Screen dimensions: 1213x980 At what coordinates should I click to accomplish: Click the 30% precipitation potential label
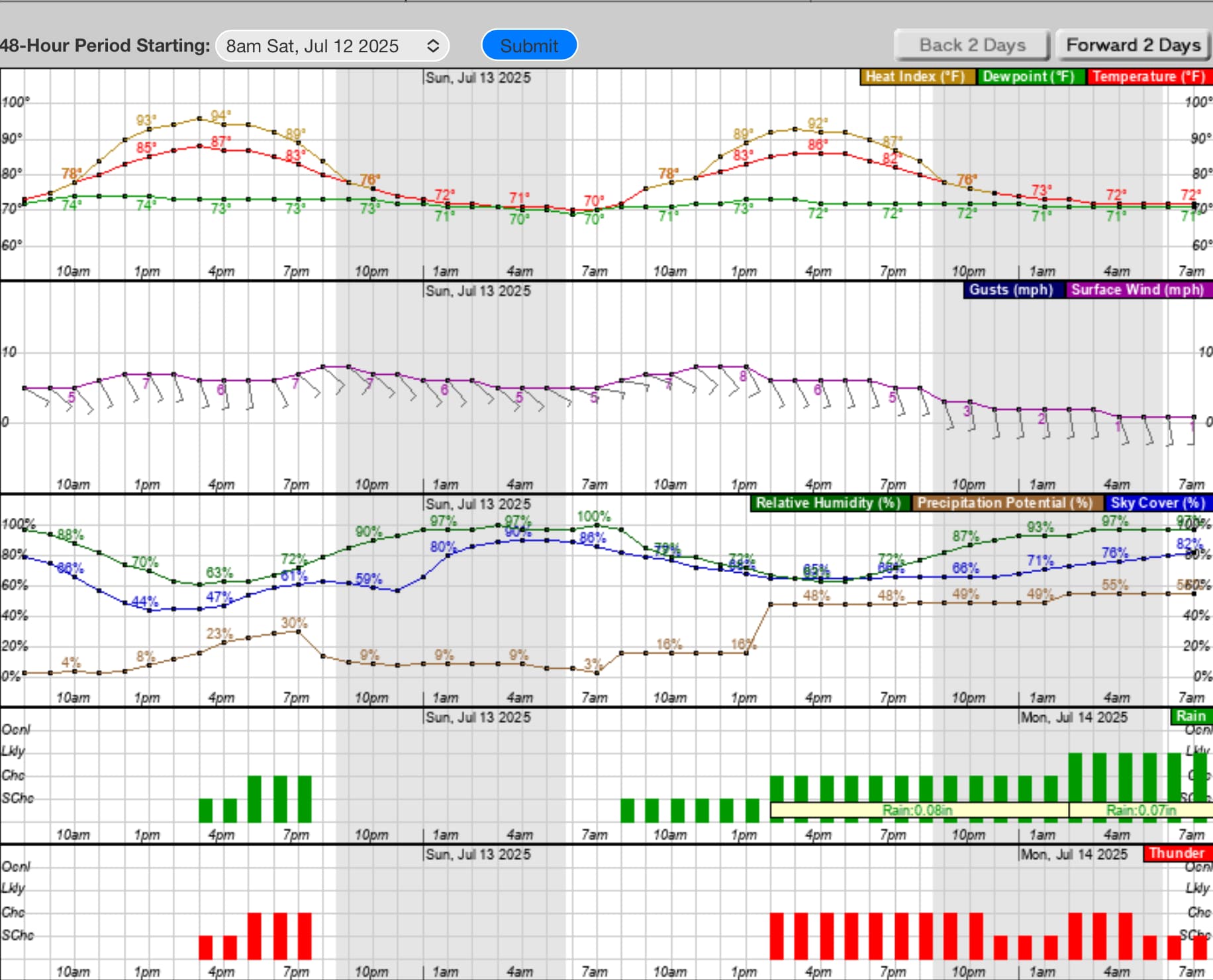(294, 623)
